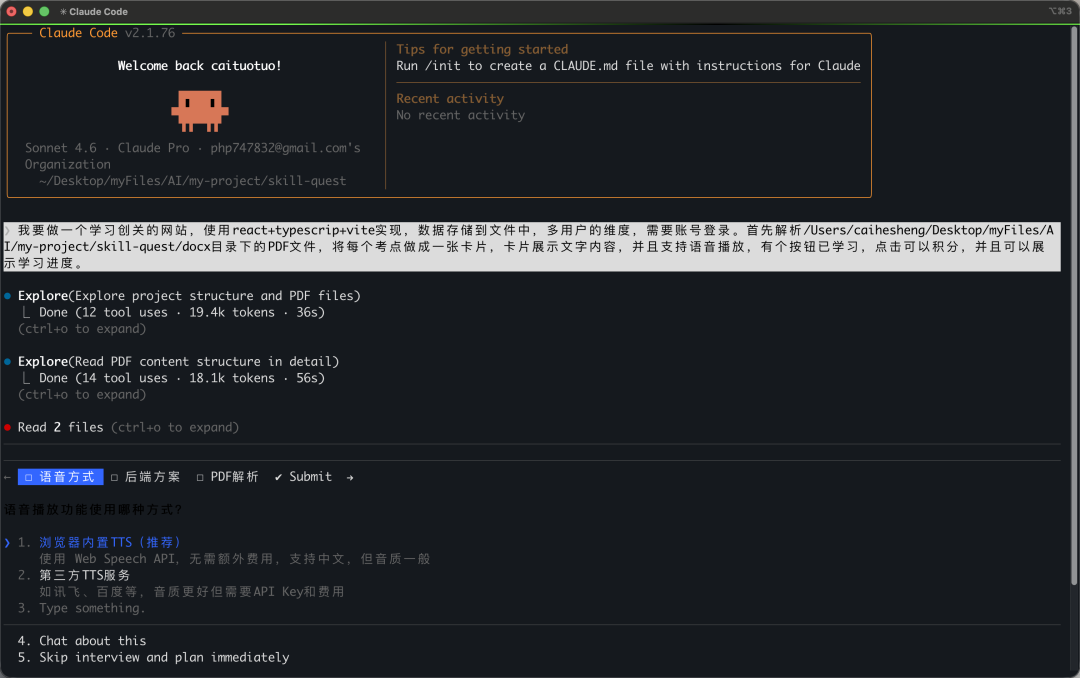Viewport: 1080px width, 678px height.
Task: Open the Submit tab
Action: coord(303,477)
